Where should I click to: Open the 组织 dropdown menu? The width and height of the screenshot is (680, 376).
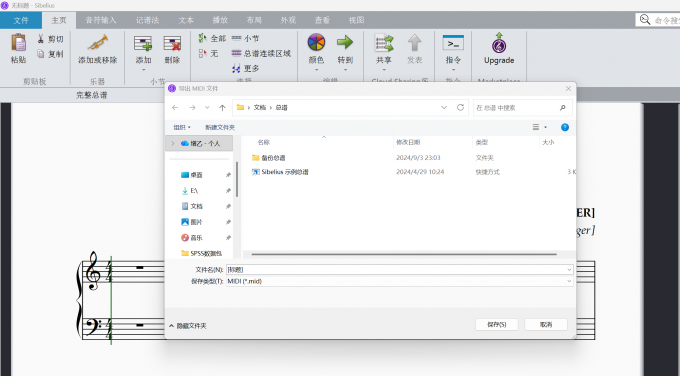(x=182, y=127)
